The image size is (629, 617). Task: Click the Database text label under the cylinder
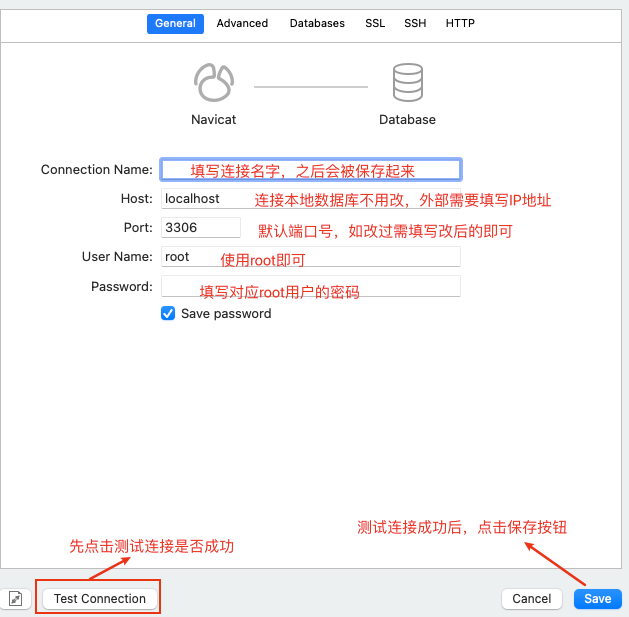tap(407, 119)
